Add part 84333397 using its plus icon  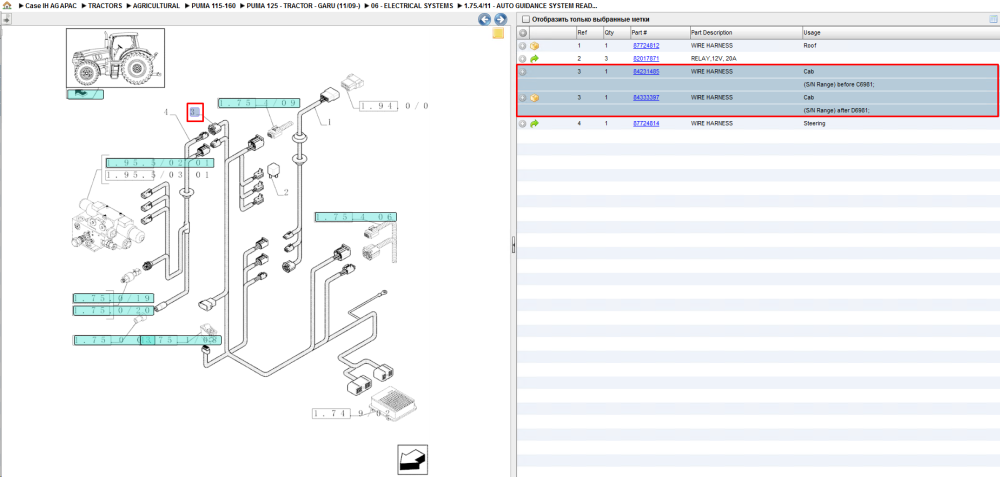click(x=522, y=98)
